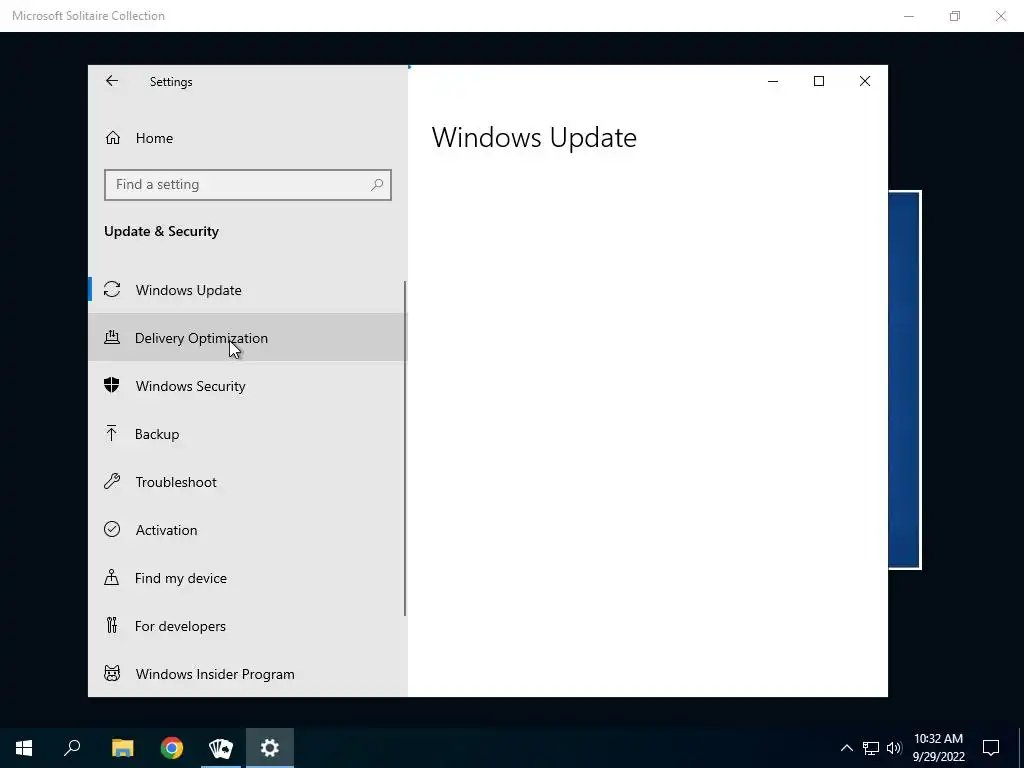
Task: Switch to Solitaire Collection taskbar icon
Action: click(x=221, y=748)
